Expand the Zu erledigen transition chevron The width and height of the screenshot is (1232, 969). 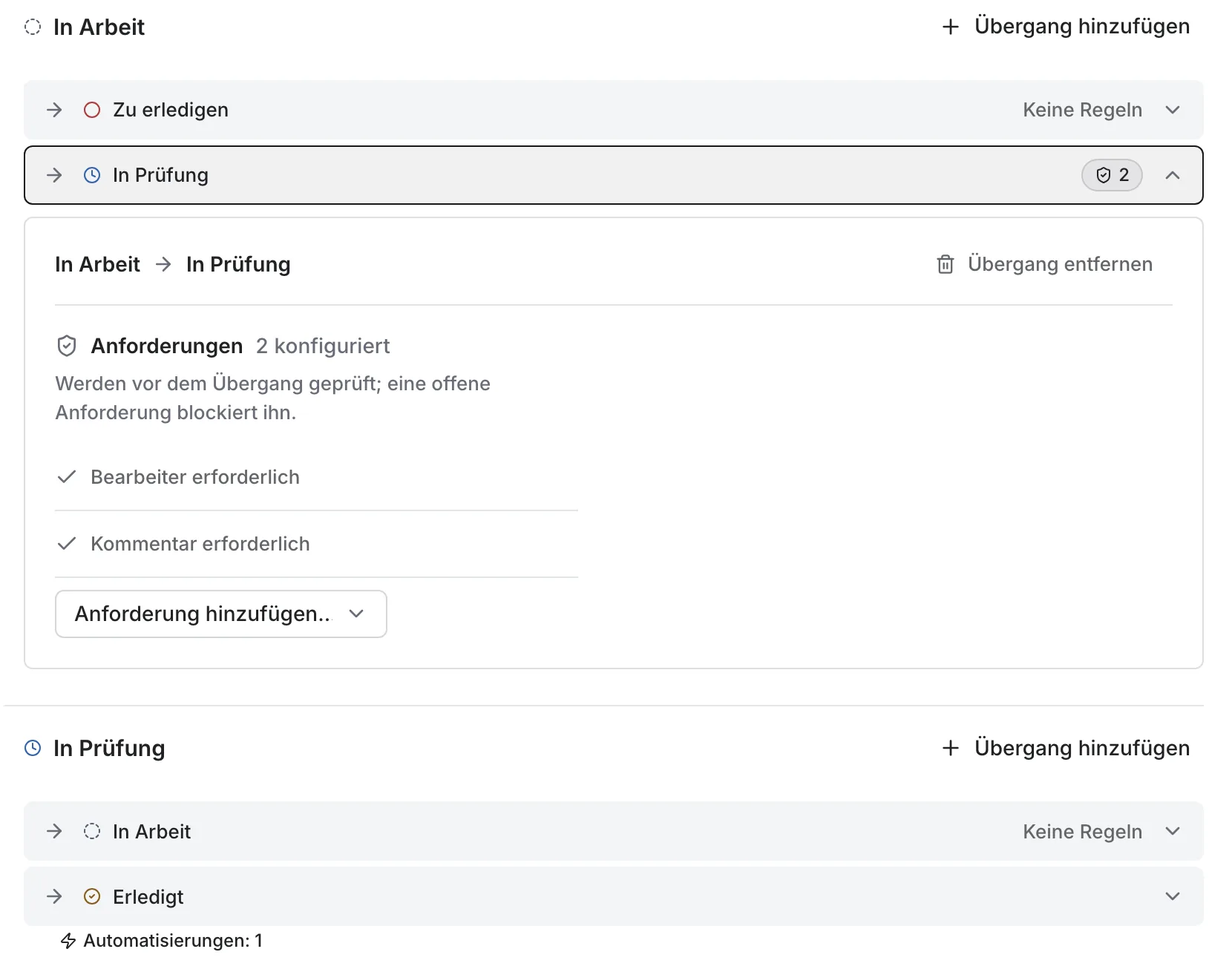[1173, 110]
